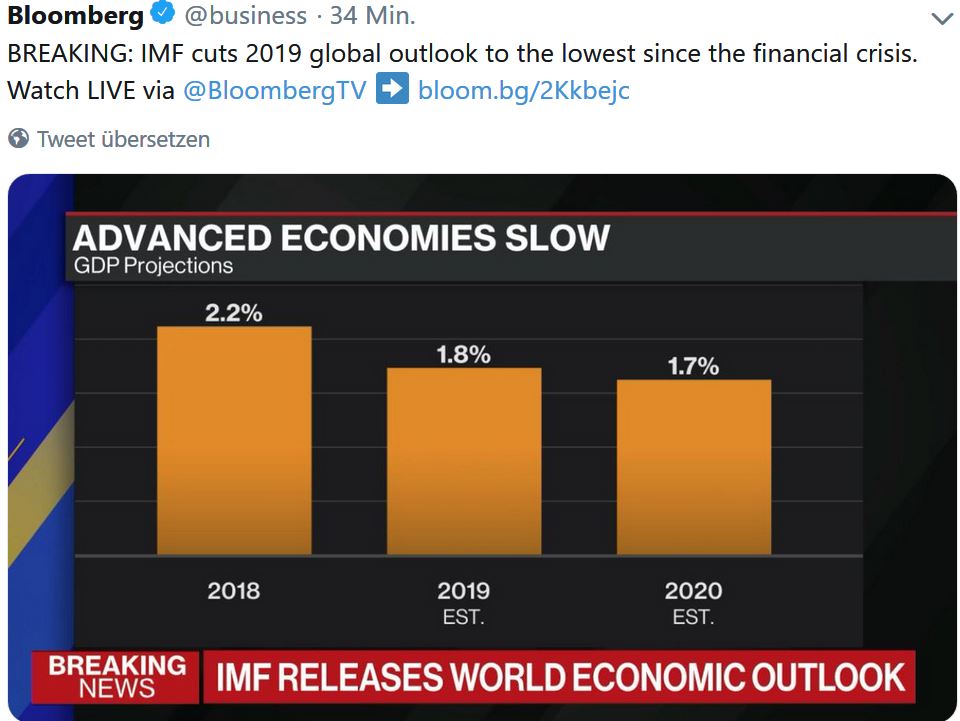Click the 2.2% value label on the chart
Viewport: 960px width, 721px height.
234,312
